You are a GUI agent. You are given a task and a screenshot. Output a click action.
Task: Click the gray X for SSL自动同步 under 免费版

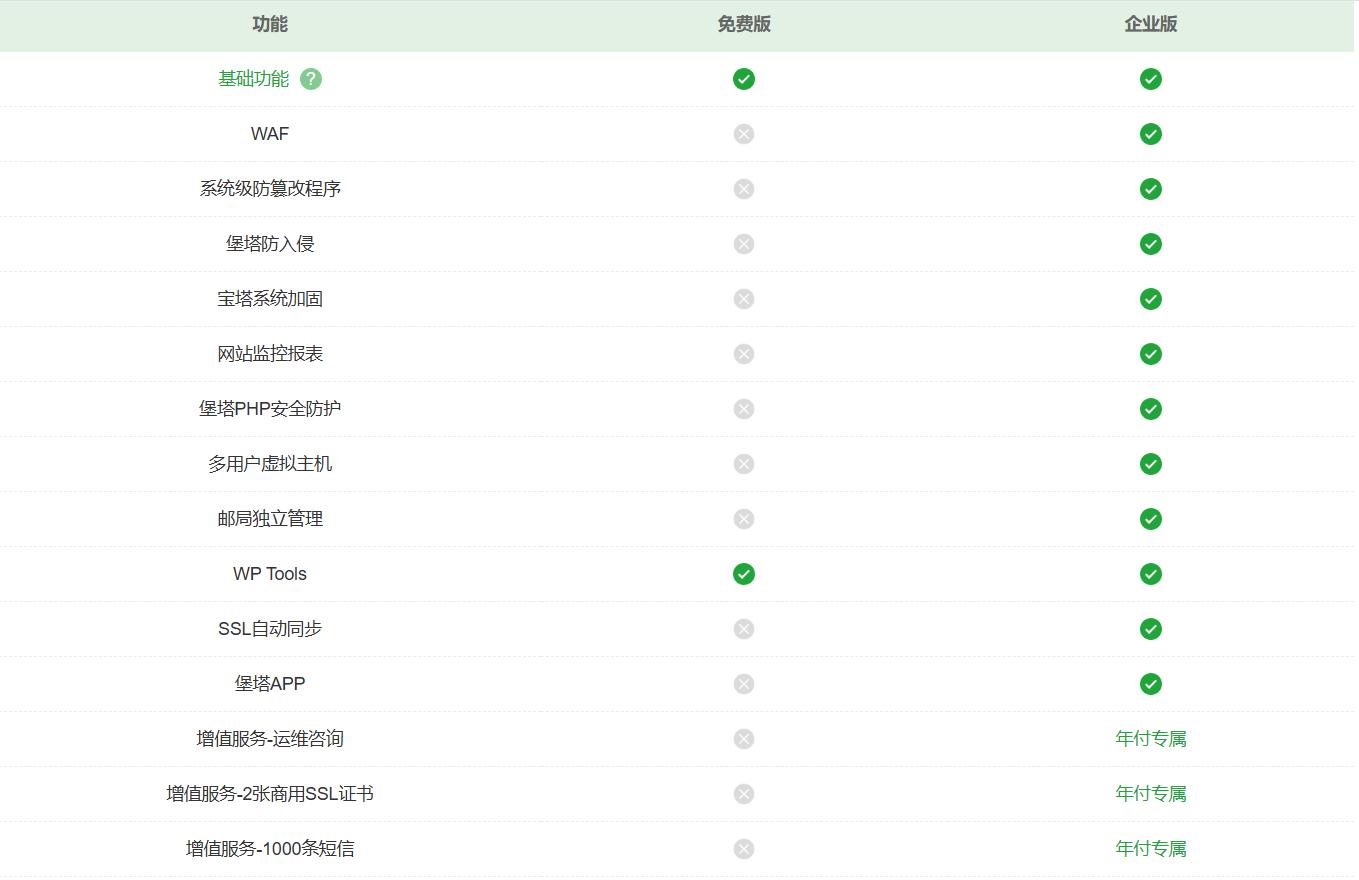[743, 629]
